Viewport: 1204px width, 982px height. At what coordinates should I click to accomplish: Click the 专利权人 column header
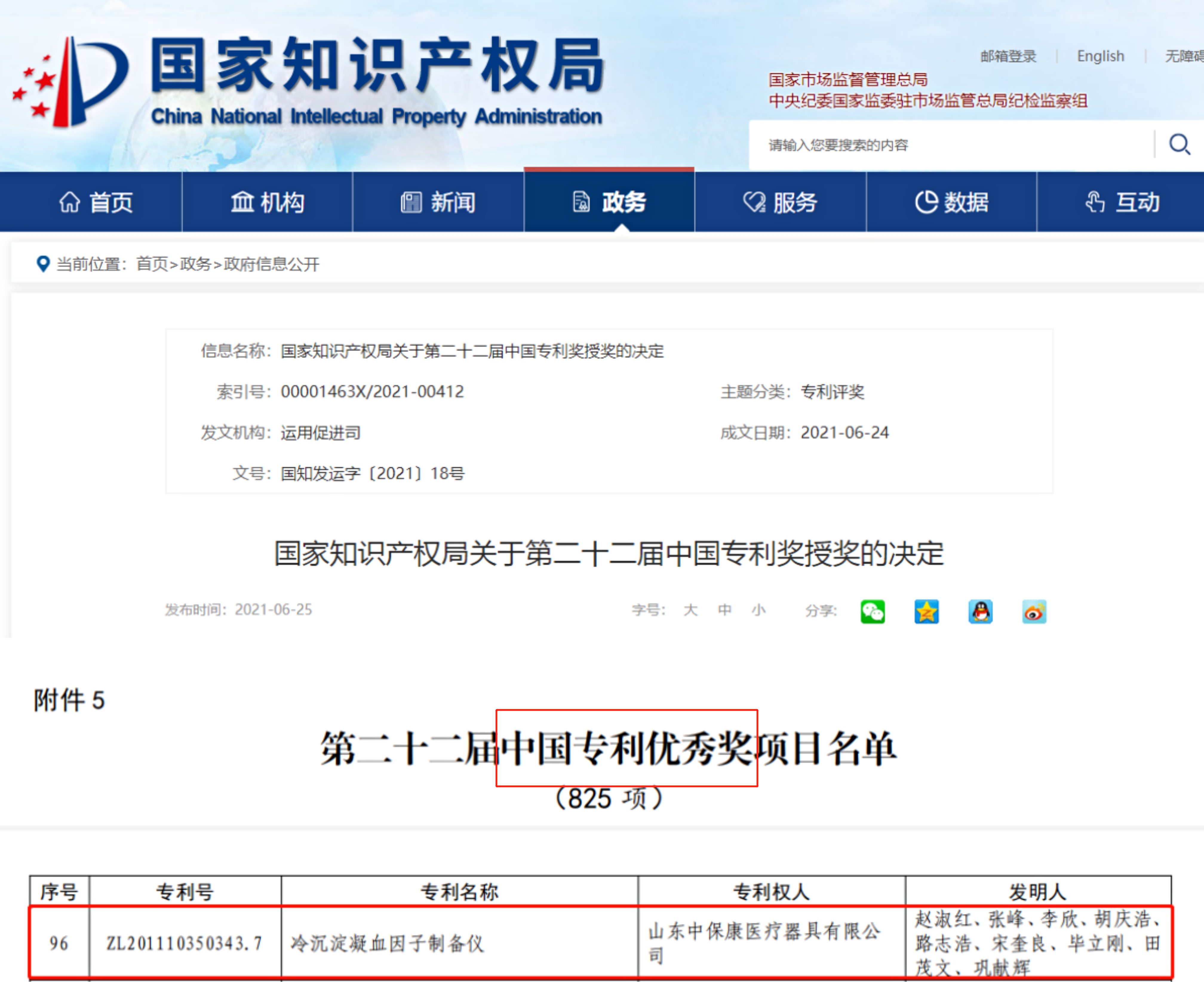(771, 892)
